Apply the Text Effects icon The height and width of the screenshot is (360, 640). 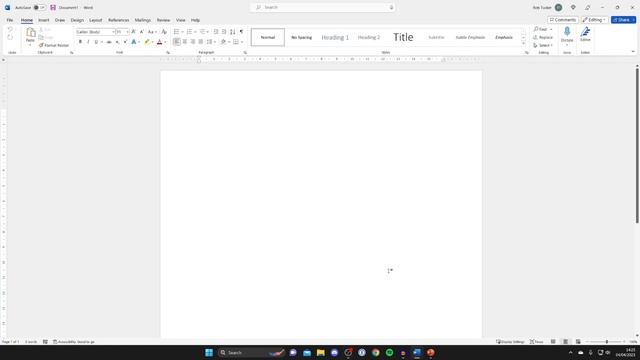(134, 42)
